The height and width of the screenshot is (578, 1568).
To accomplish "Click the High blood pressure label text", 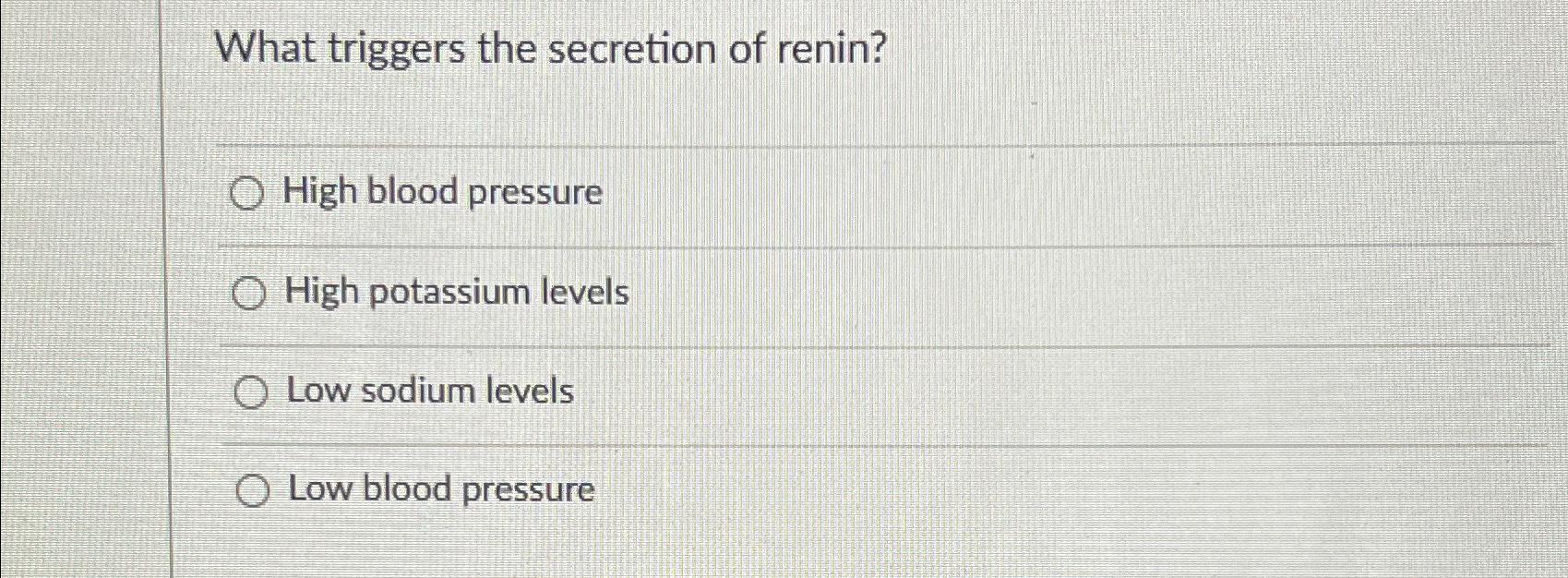I will coord(443,192).
